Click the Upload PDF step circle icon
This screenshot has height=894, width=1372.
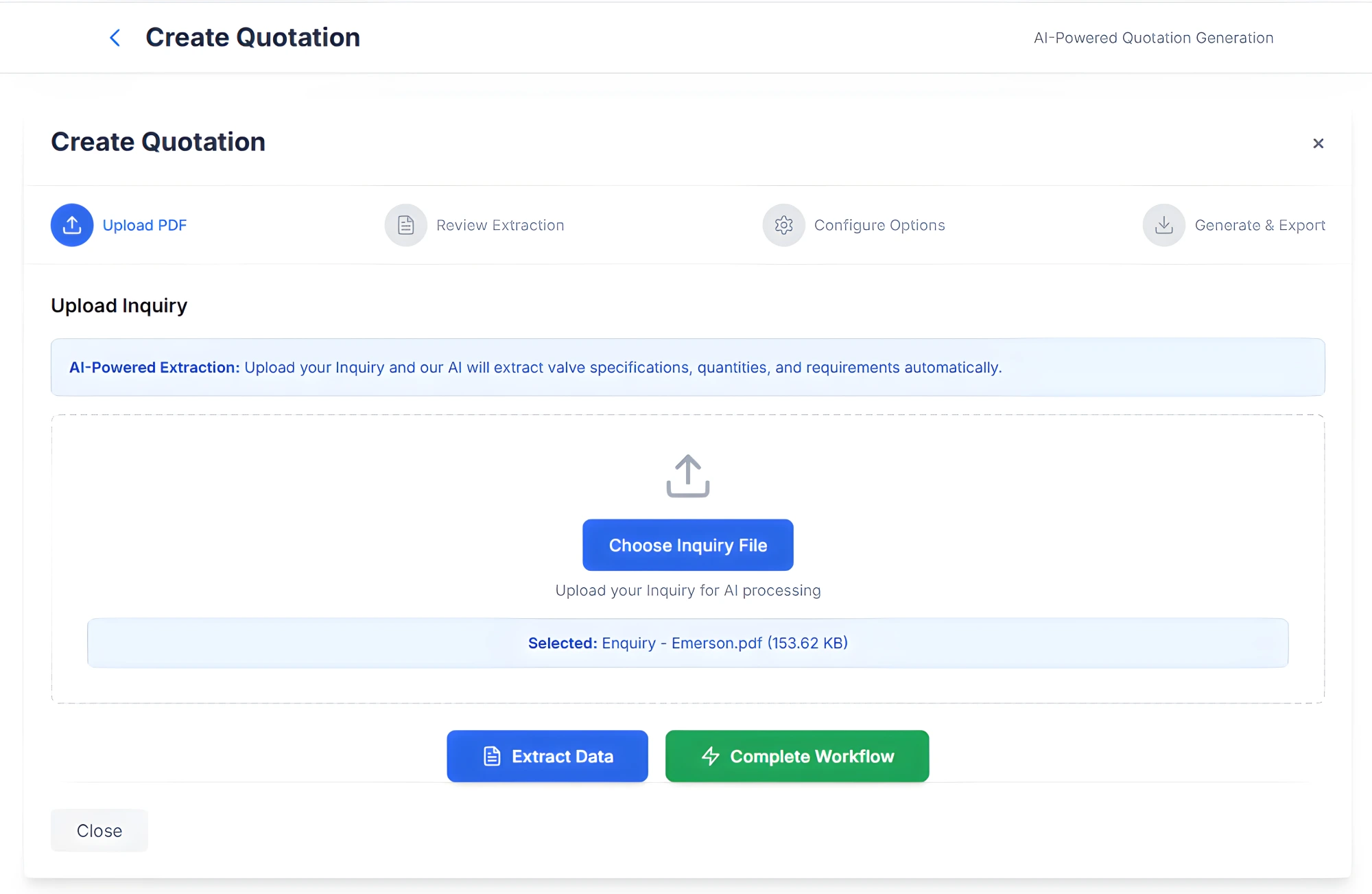click(x=72, y=225)
